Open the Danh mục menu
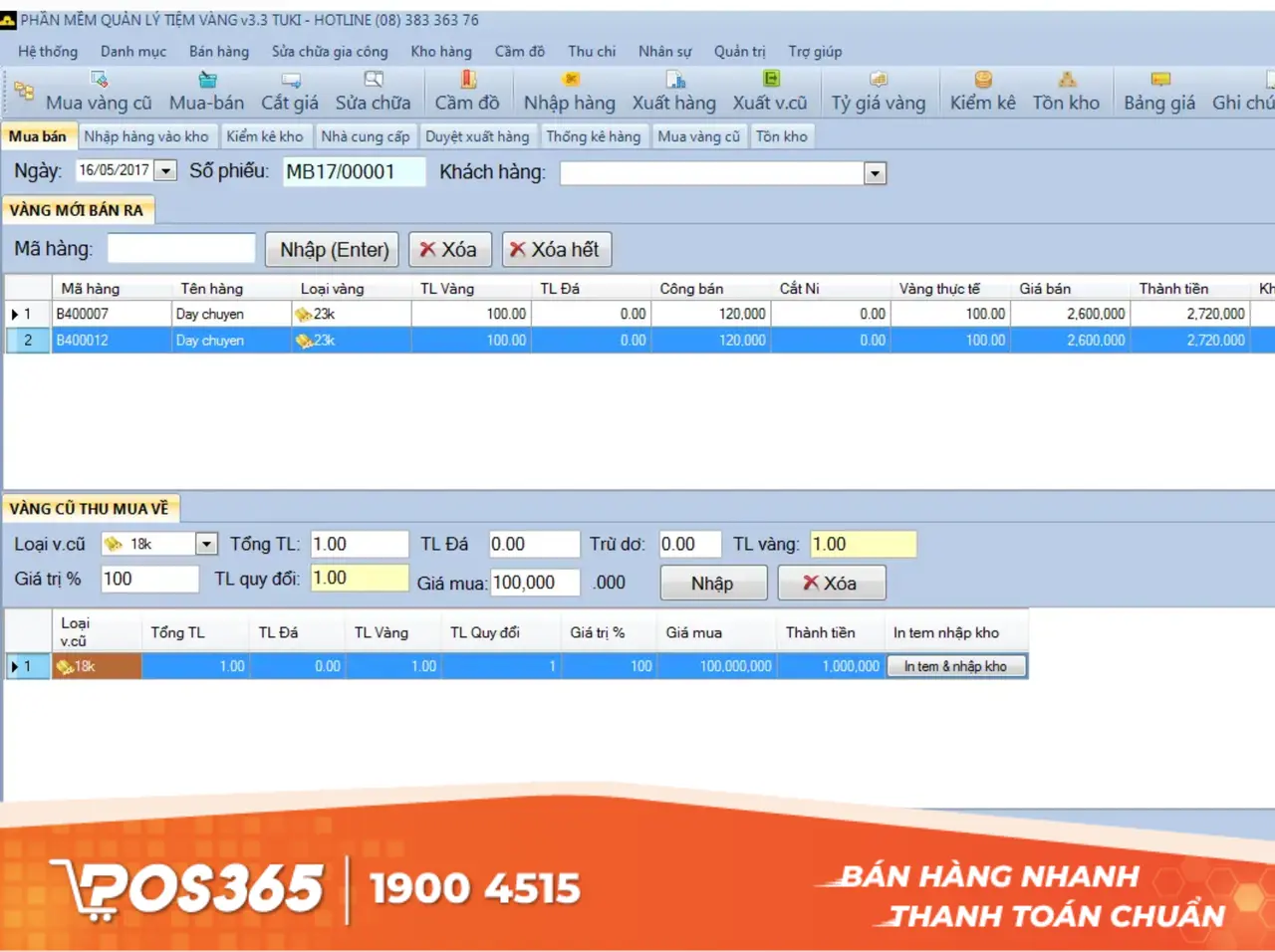Screen dimensions: 1275x952 pos(133,52)
